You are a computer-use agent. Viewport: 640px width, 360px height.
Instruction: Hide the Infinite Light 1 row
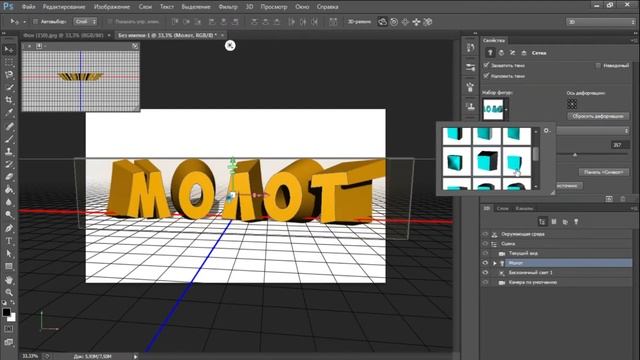(x=485, y=272)
